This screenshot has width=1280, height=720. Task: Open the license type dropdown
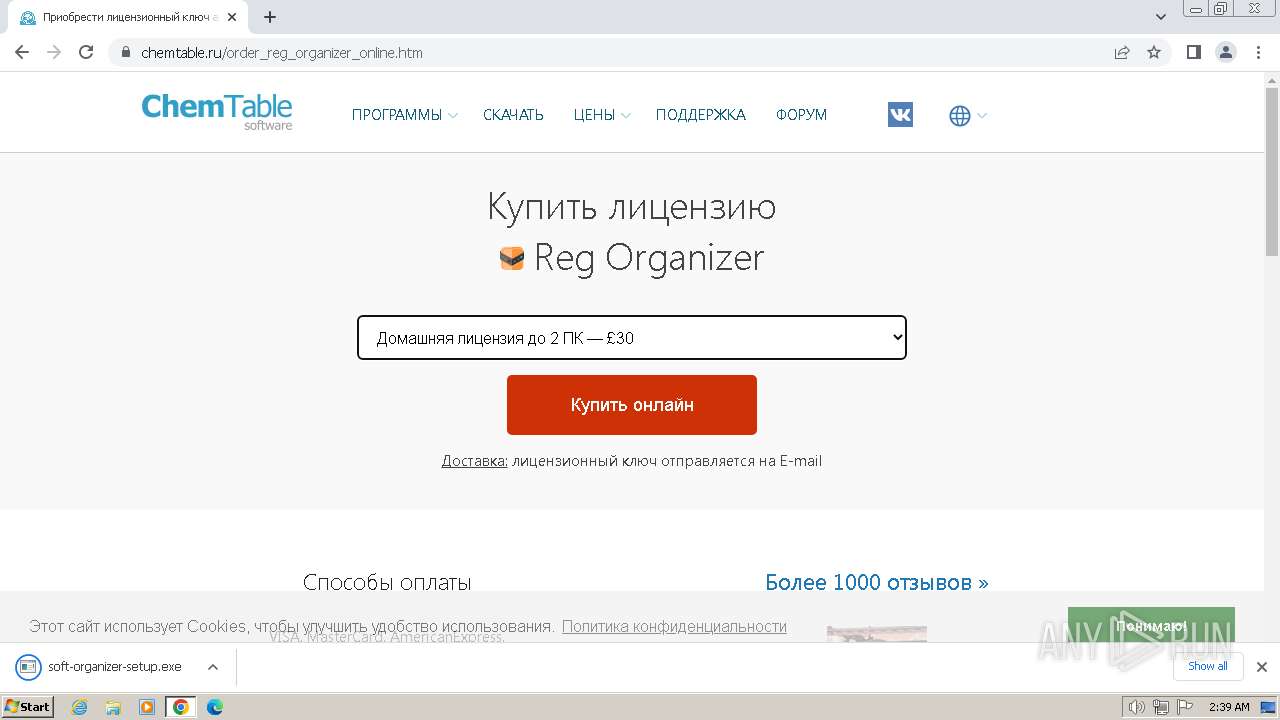pyautogui.click(x=632, y=338)
